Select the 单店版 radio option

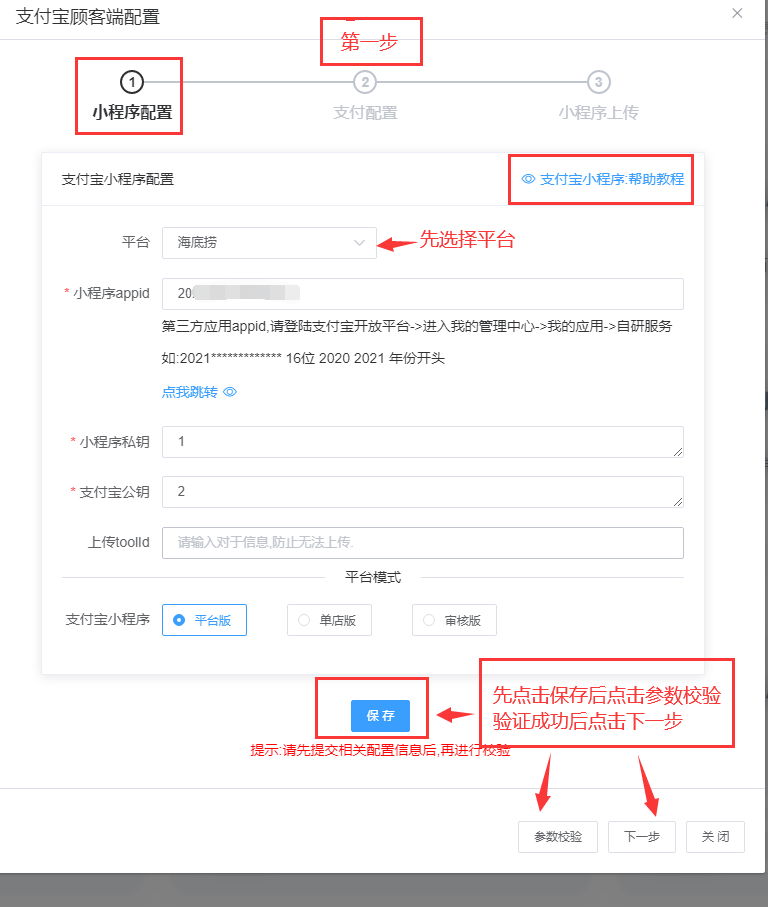point(329,620)
